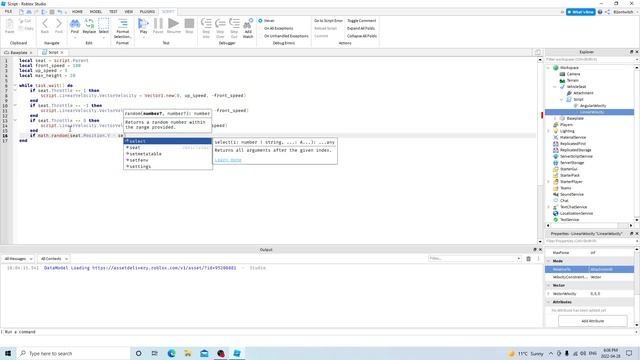
Task: Collapse the while loop code fold
Action: (x=15, y=85)
